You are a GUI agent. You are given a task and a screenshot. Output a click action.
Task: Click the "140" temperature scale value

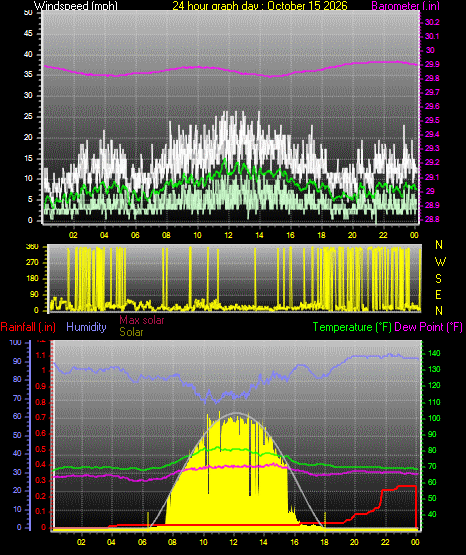[434, 353]
